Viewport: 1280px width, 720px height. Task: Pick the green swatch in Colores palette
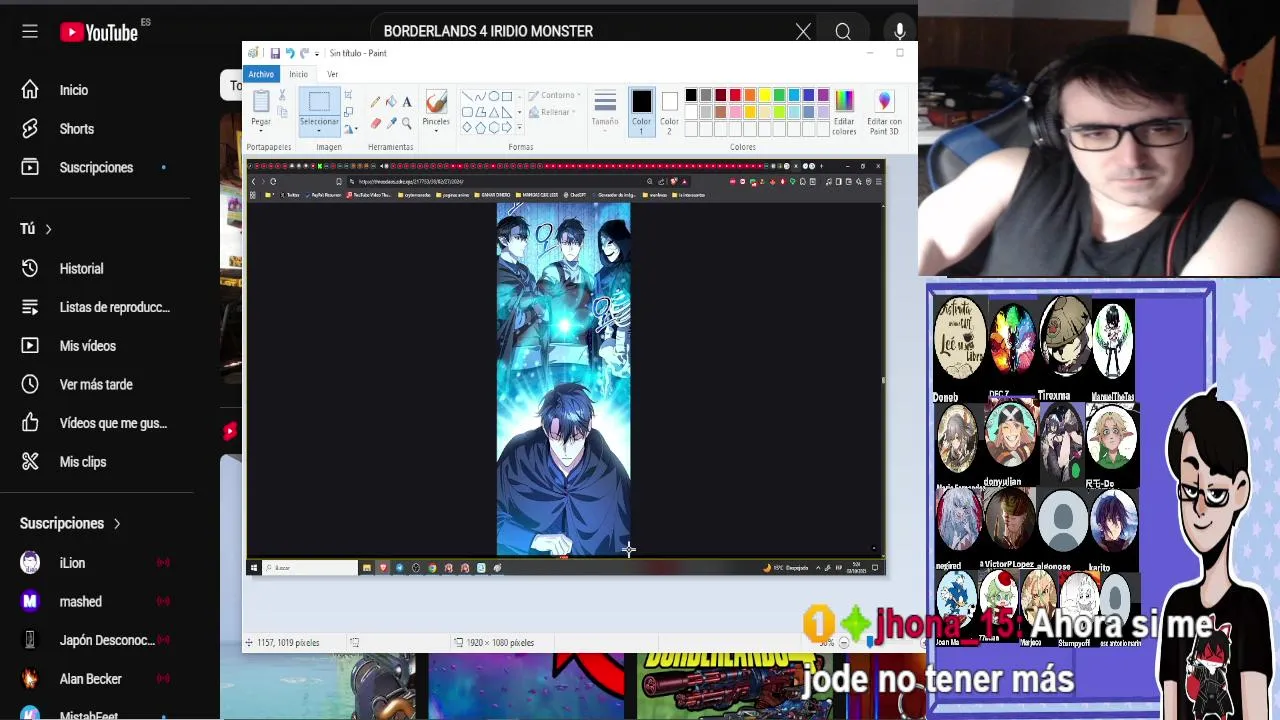(779, 95)
